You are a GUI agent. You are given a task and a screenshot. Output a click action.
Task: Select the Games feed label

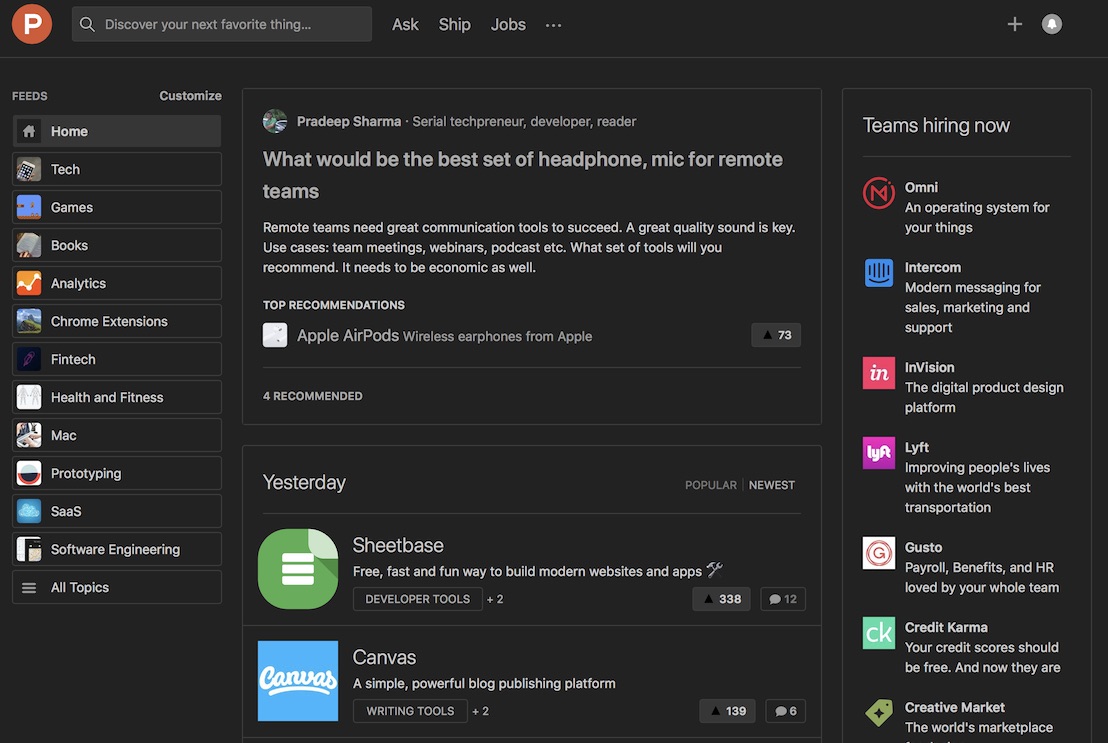(x=71, y=207)
